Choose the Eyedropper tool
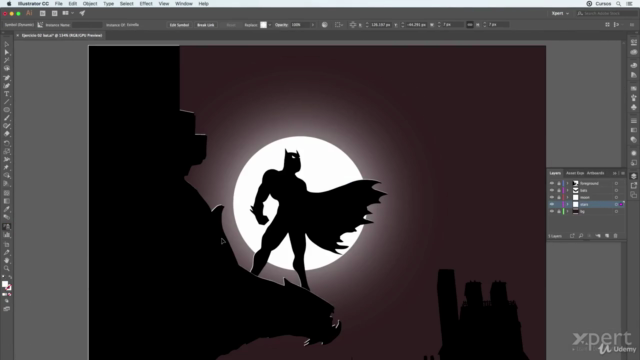This screenshot has height=360, width=640. tap(7, 209)
